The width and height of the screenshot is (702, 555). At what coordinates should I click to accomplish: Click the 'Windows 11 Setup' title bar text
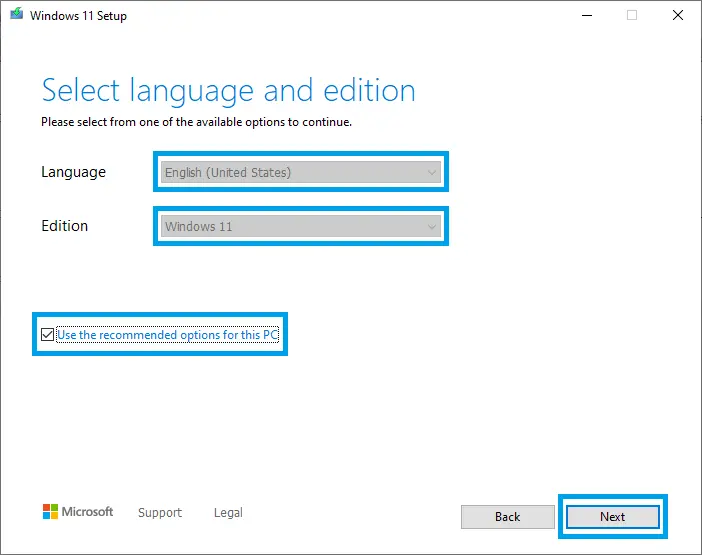pos(81,16)
